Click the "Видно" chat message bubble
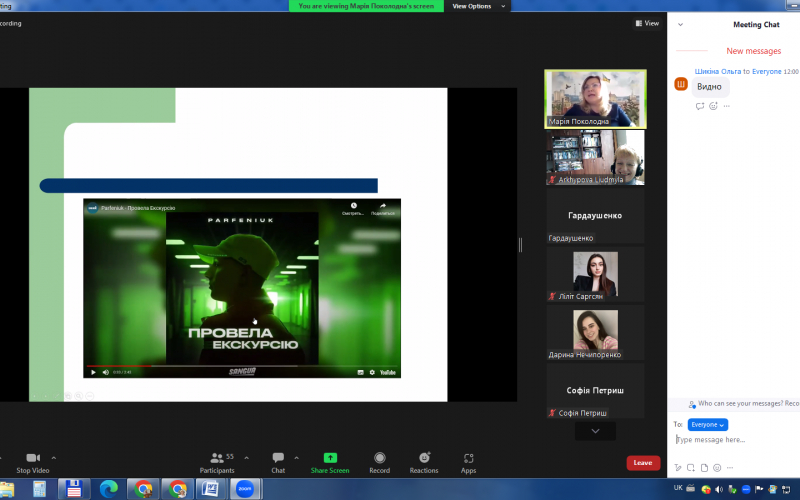 [710, 87]
